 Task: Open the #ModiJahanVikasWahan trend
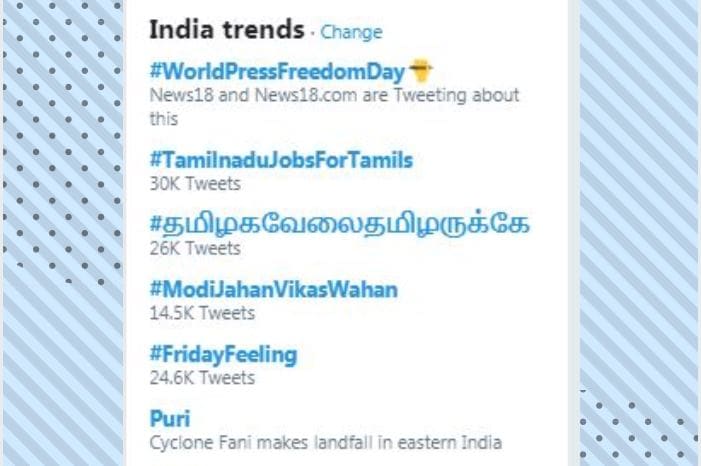pyautogui.click(x=274, y=289)
